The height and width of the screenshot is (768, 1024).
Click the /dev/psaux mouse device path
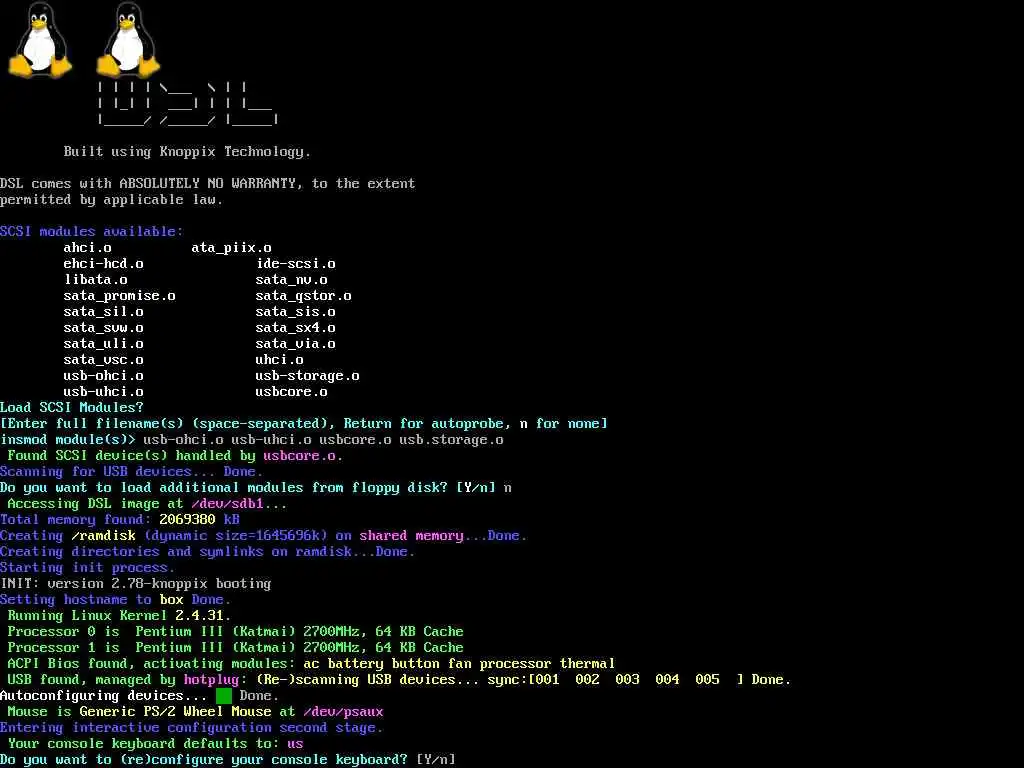[x=344, y=712]
